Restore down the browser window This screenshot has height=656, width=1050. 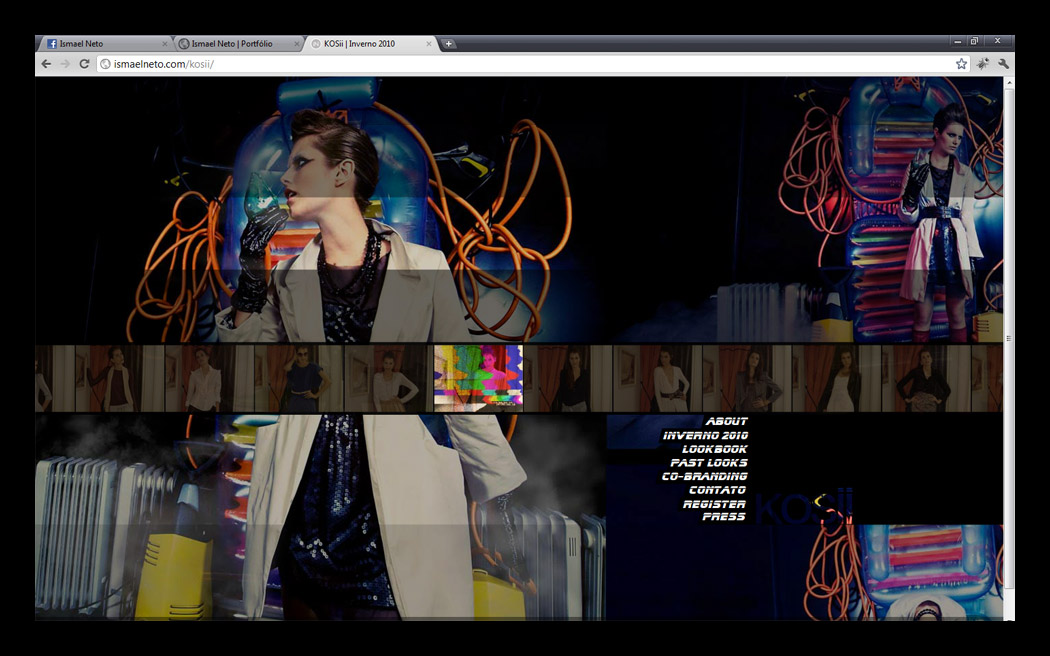tap(974, 42)
